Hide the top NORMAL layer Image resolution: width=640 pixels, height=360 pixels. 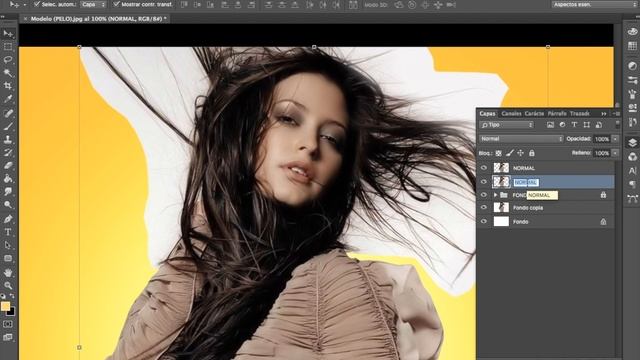[484, 168]
